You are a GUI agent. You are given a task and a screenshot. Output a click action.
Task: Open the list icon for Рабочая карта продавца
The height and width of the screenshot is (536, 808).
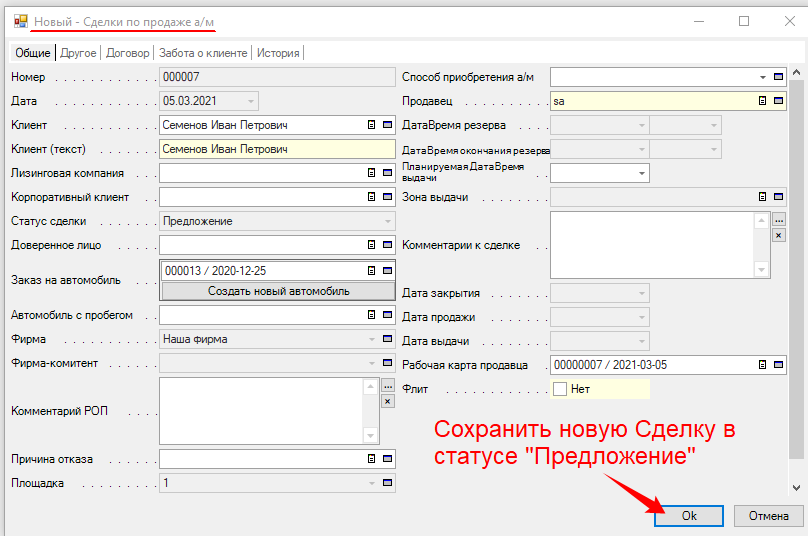click(762, 364)
